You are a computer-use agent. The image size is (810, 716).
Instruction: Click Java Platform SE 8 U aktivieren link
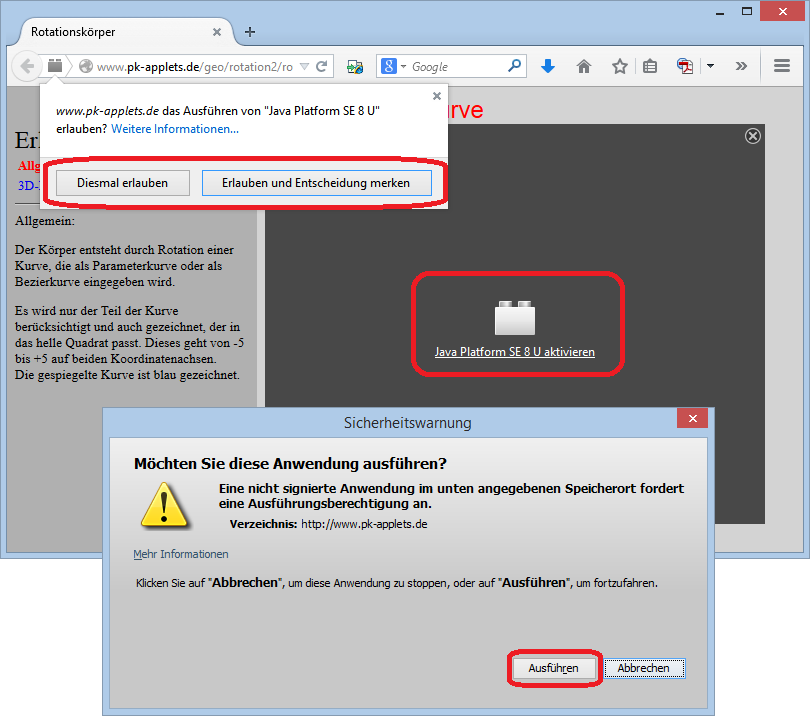514,352
